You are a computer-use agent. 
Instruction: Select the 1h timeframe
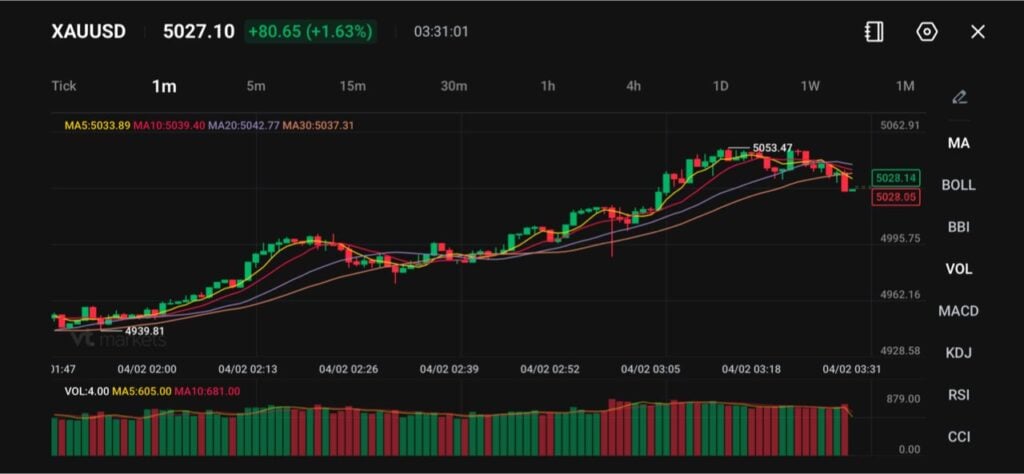coord(548,86)
